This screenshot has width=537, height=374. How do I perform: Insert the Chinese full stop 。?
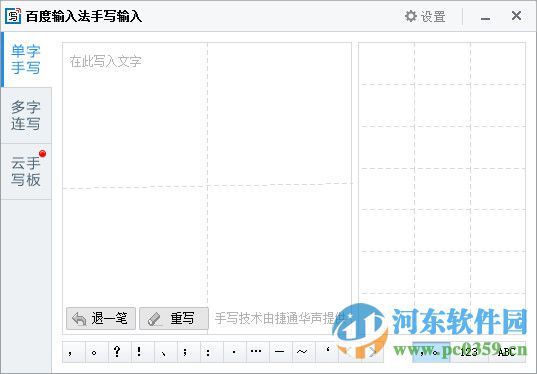point(97,352)
